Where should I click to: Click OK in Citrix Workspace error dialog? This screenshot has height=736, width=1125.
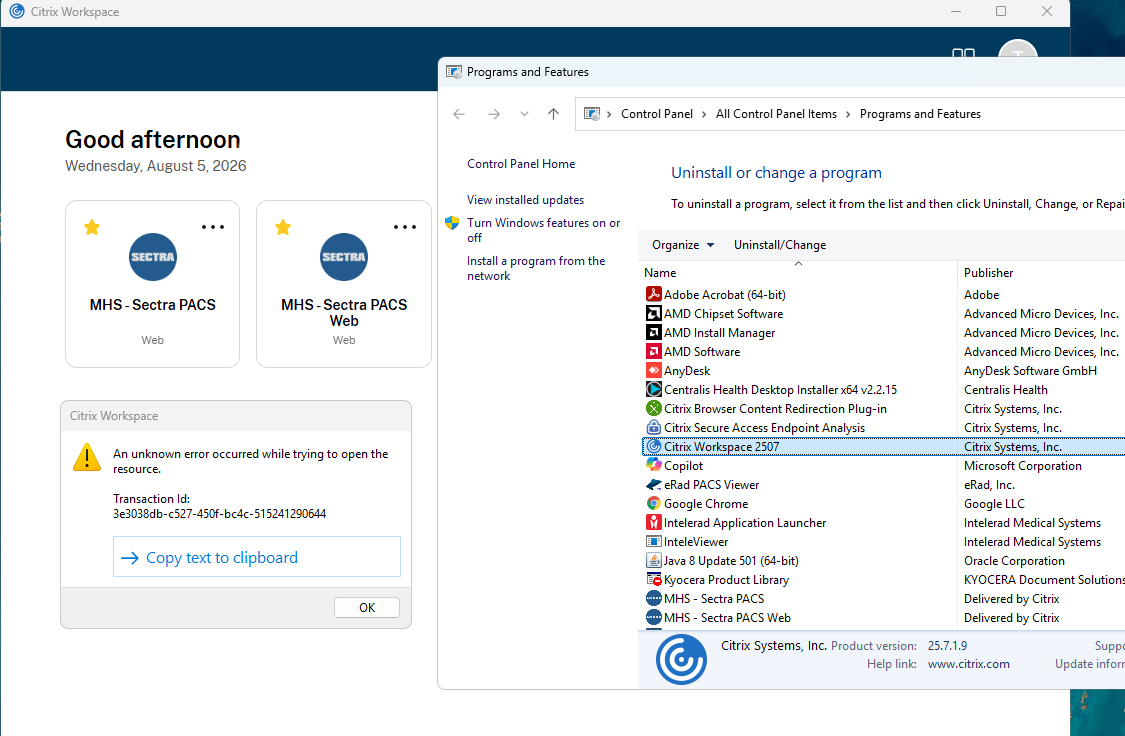click(367, 608)
